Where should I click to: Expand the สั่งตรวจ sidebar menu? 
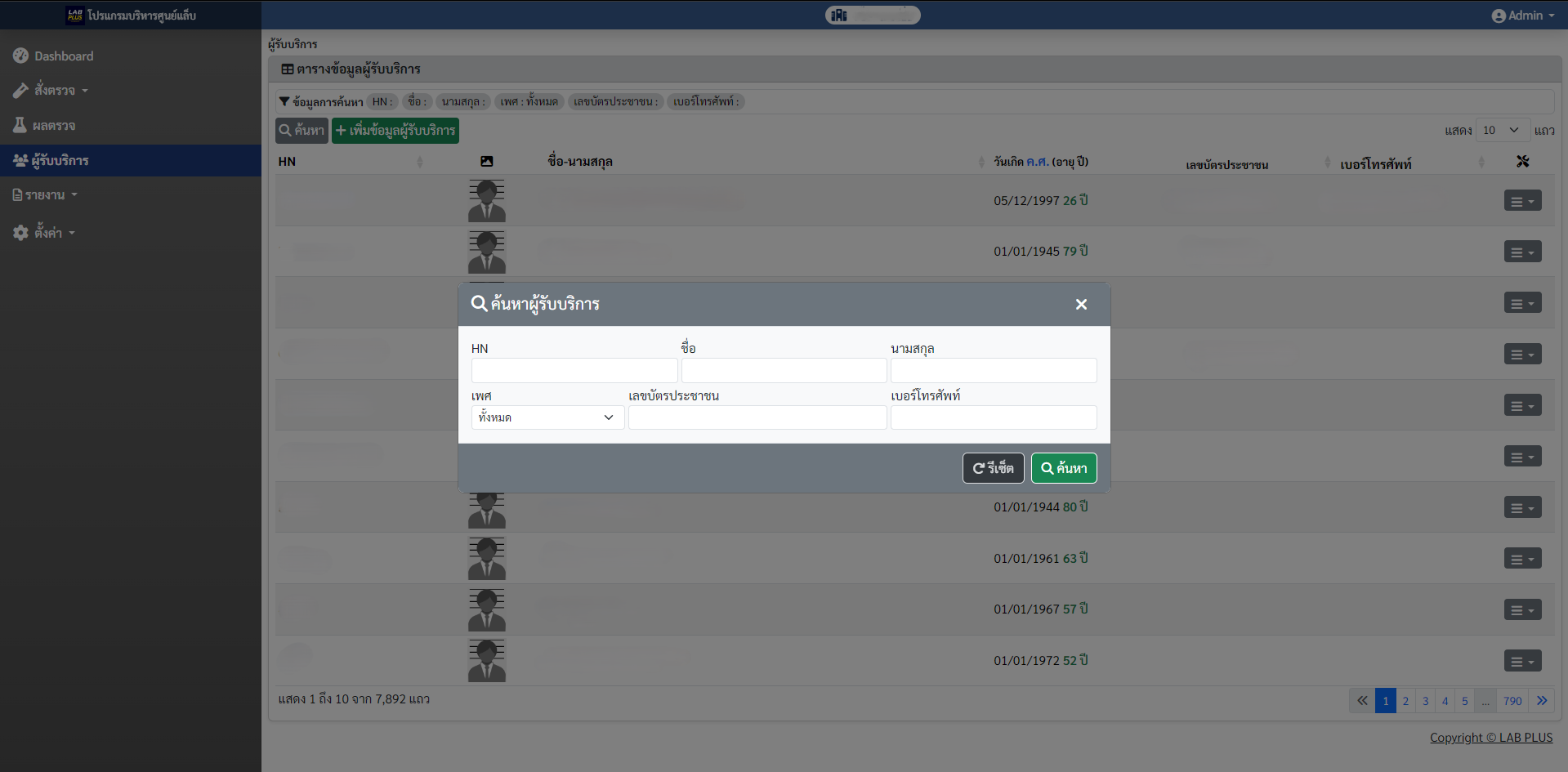[x=56, y=91]
